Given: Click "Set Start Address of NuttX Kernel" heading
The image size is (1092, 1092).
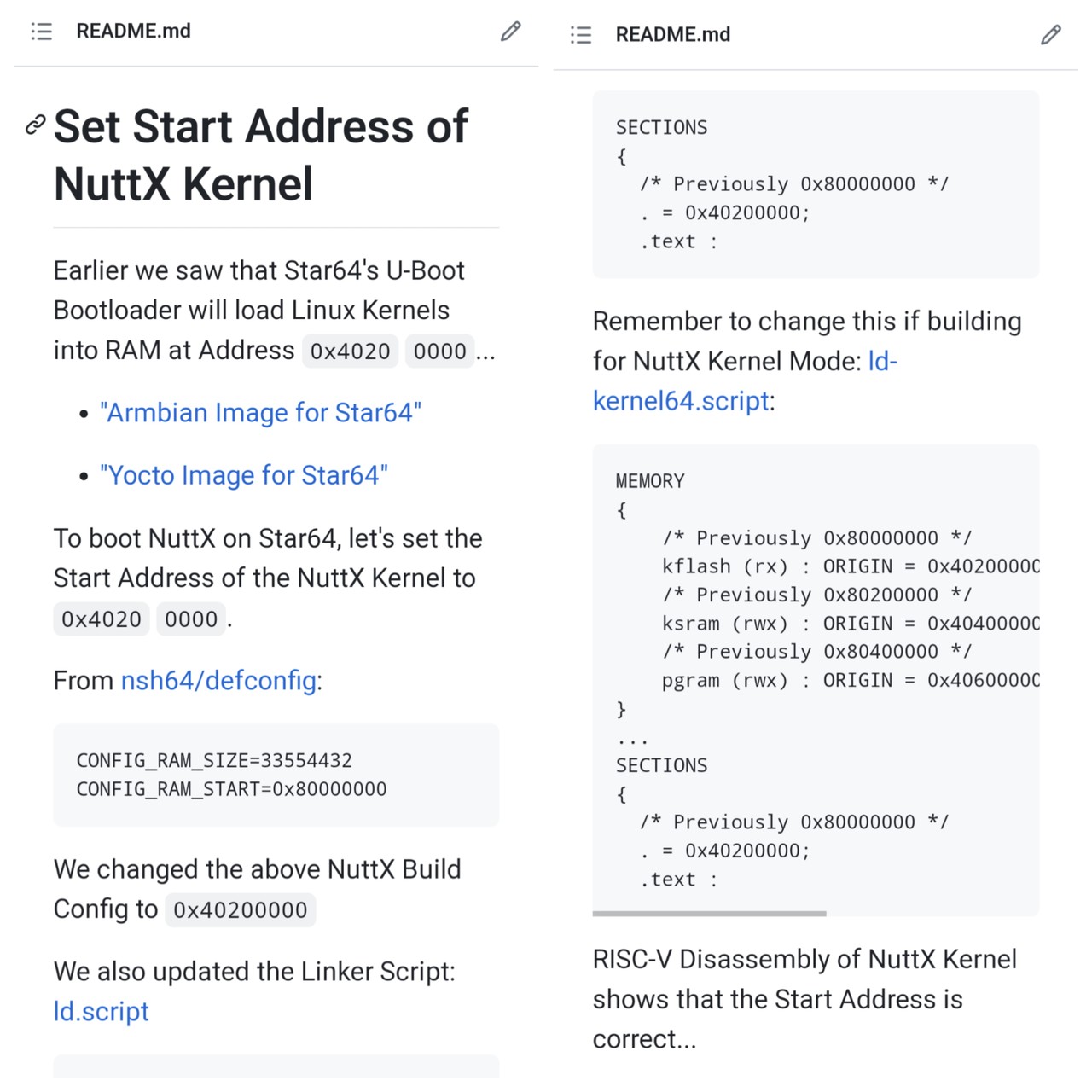Looking at the screenshot, I should pos(260,155).
